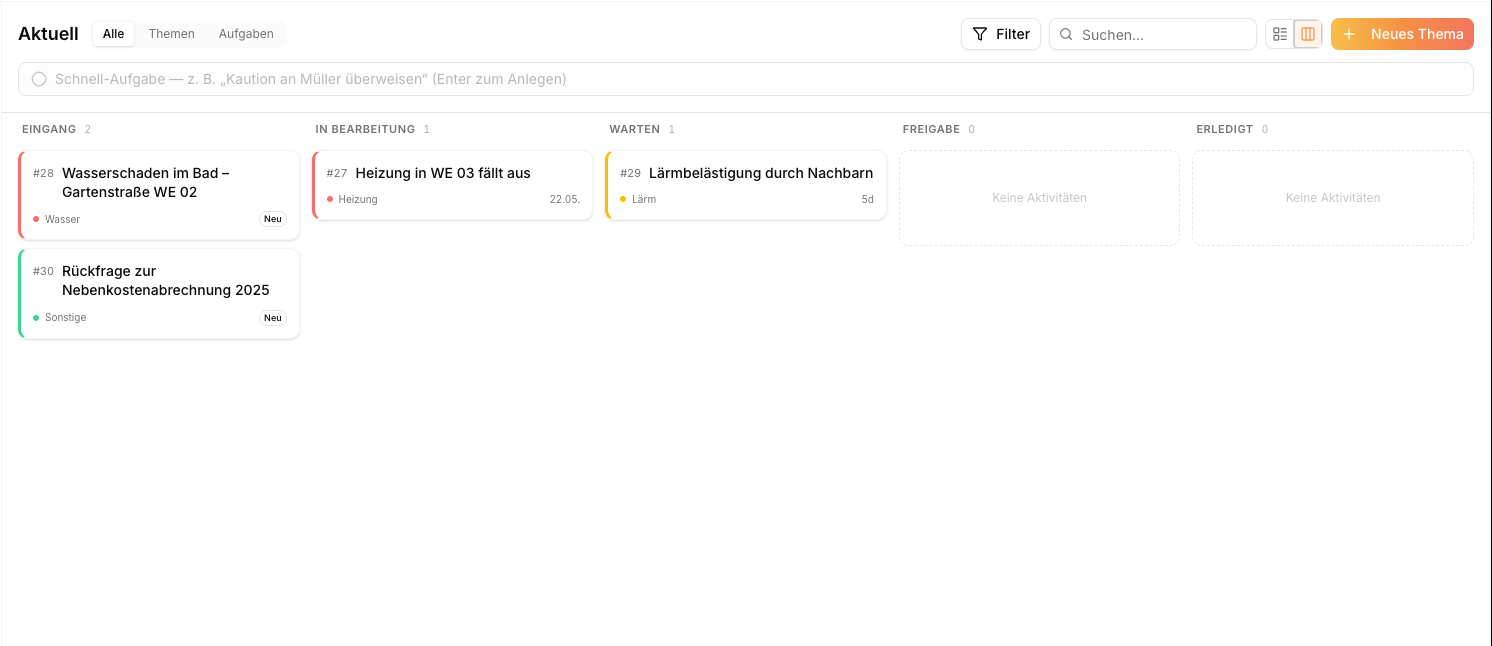1492x646 pixels.
Task: Click Keine Aktivitäten placeholder under ERLEDIGT
Action: click(1333, 198)
